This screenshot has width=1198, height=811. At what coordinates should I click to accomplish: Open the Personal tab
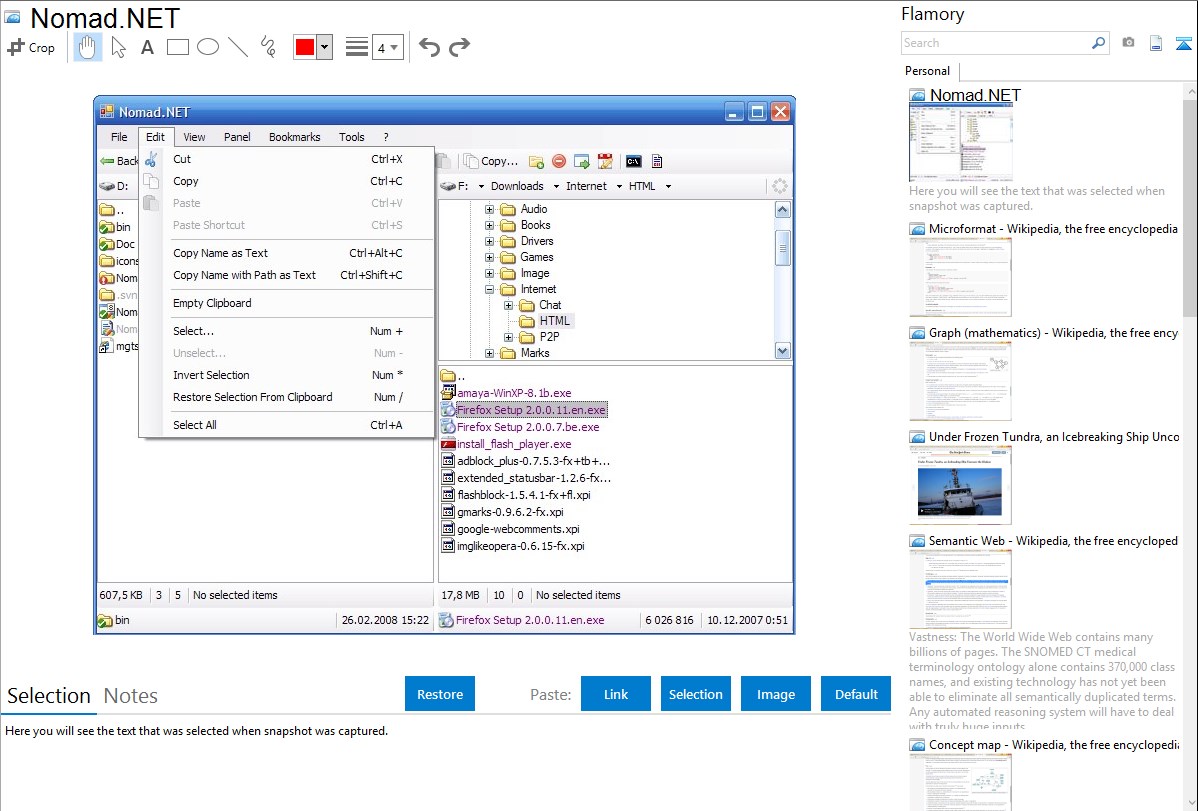(x=927, y=71)
